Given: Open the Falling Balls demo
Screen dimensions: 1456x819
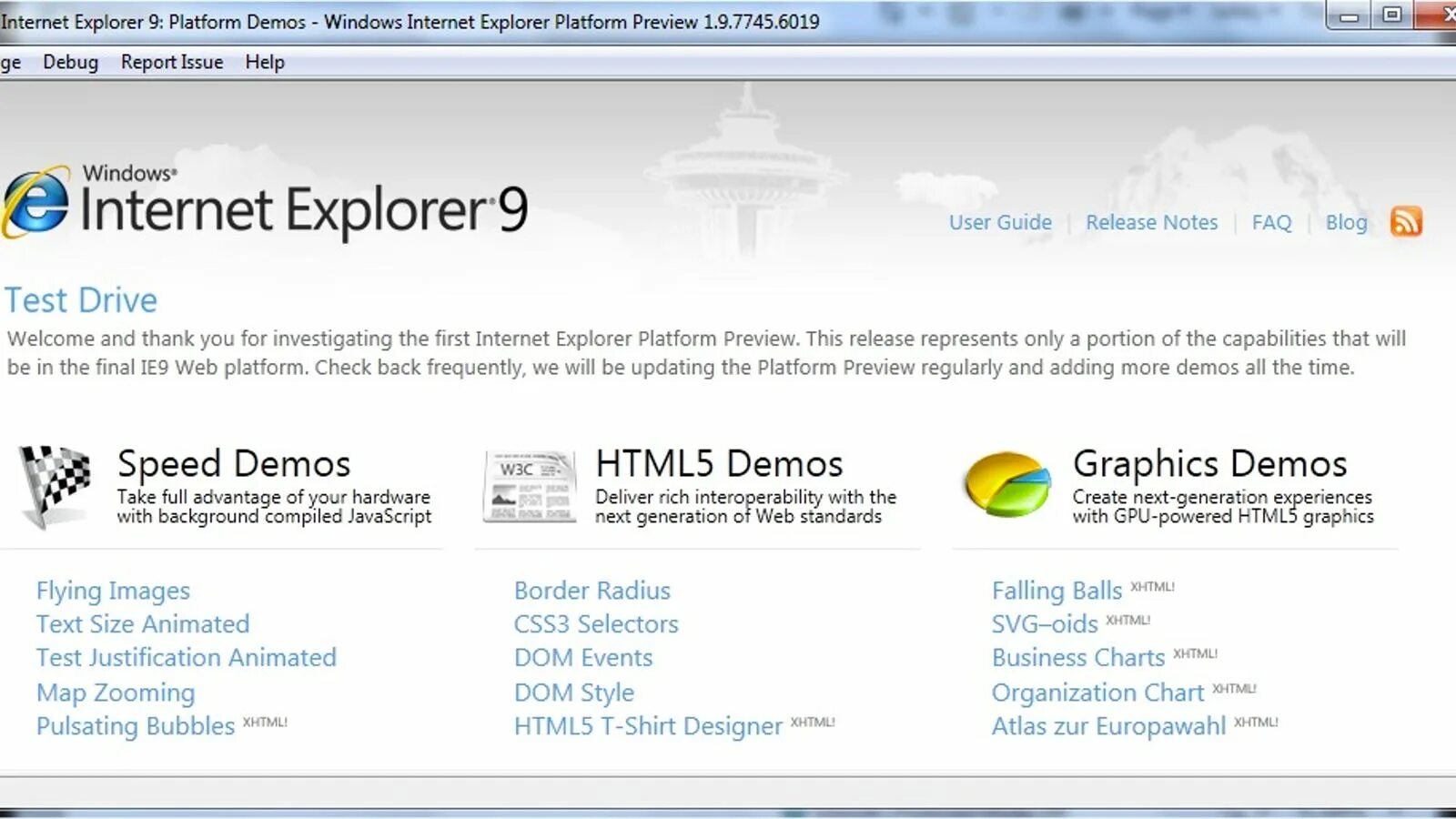Looking at the screenshot, I should (1057, 591).
